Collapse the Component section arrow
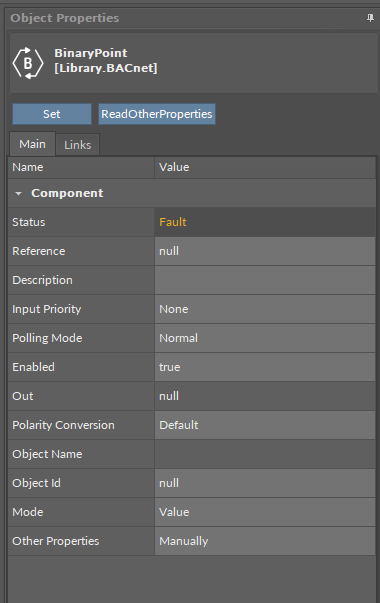This screenshot has height=603, width=380. (x=18, y=193)
